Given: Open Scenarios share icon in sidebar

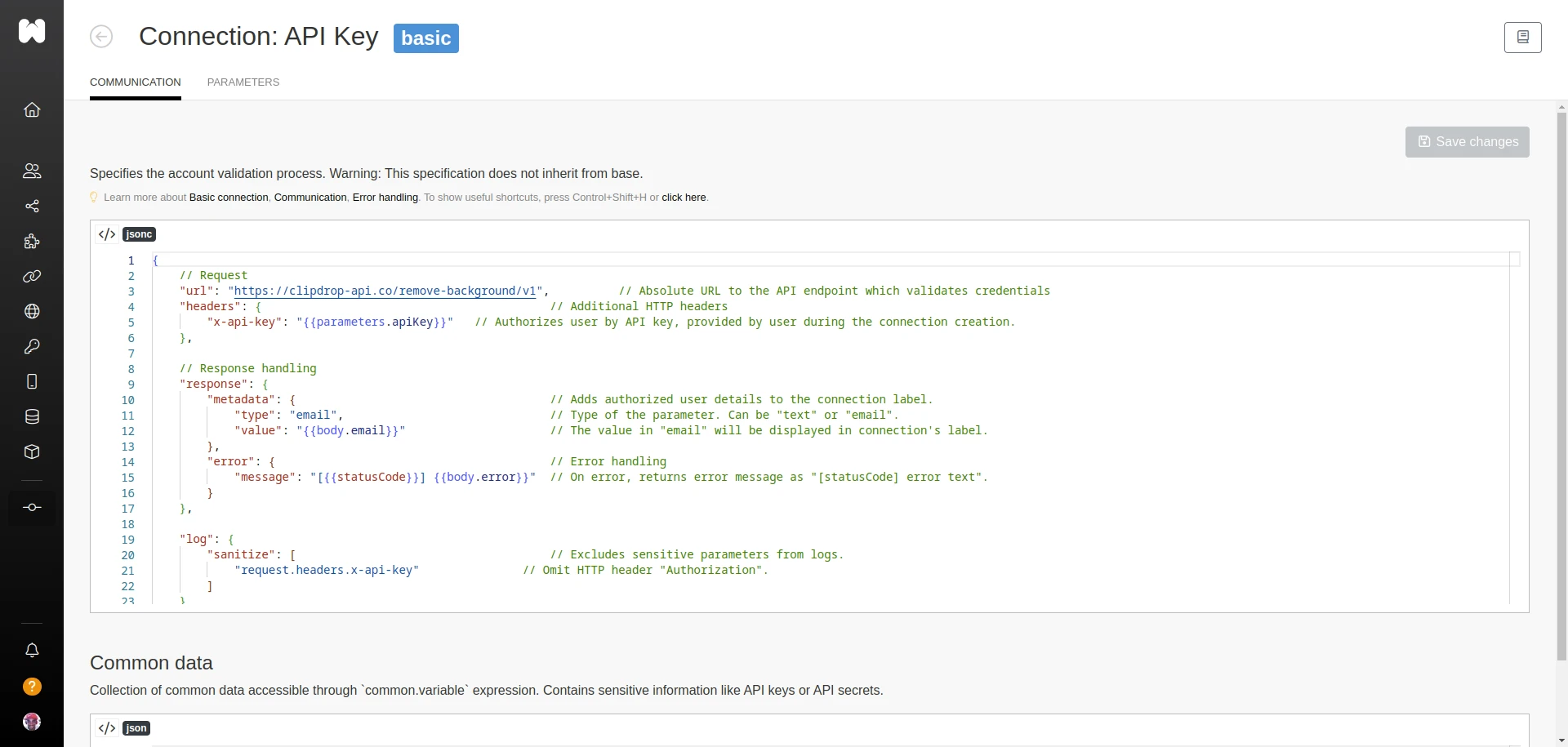Looking at the screenshot, I should click(x=32, y=206).
